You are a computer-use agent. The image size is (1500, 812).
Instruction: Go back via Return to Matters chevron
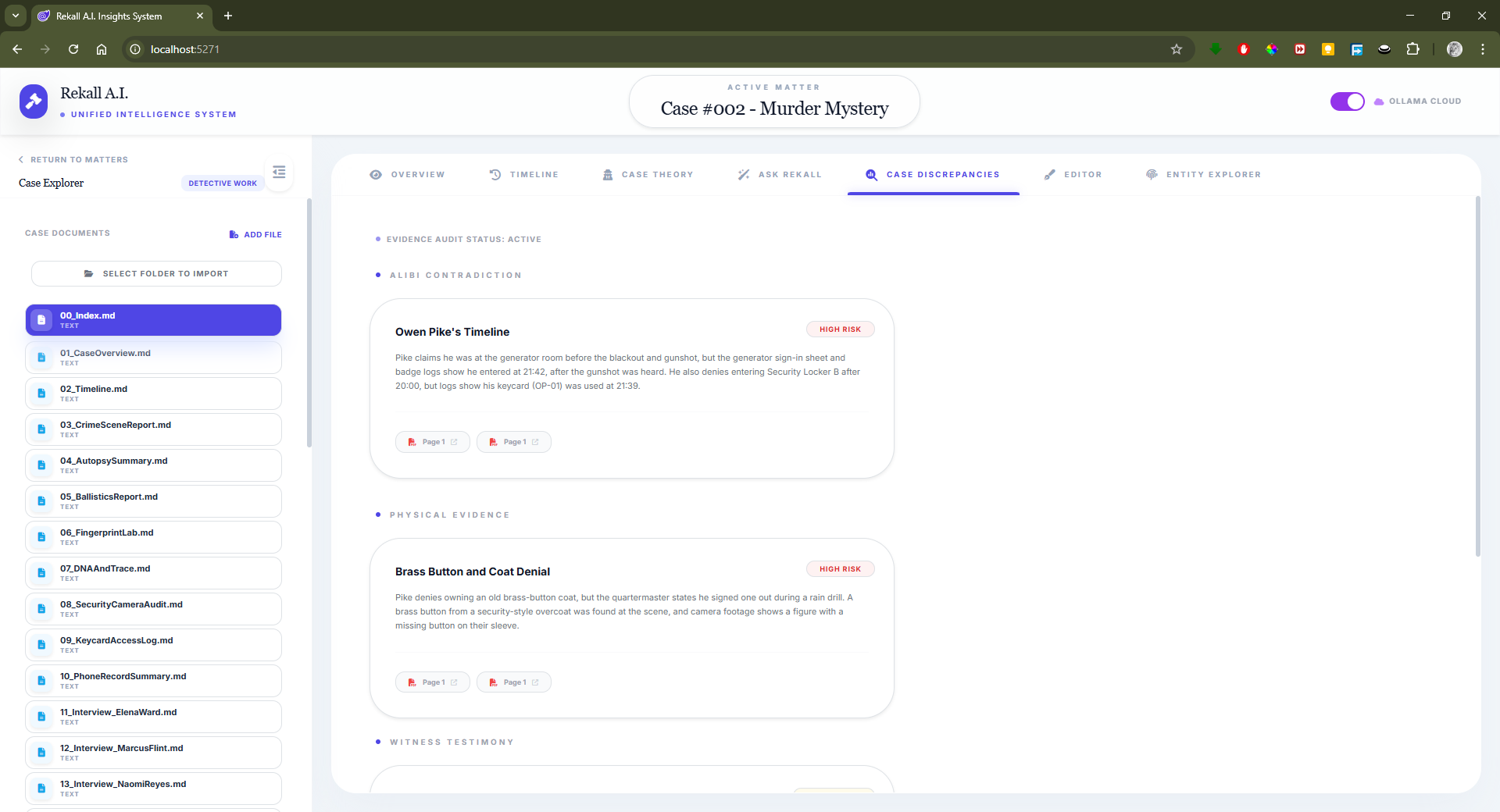[x=21, y=159]
